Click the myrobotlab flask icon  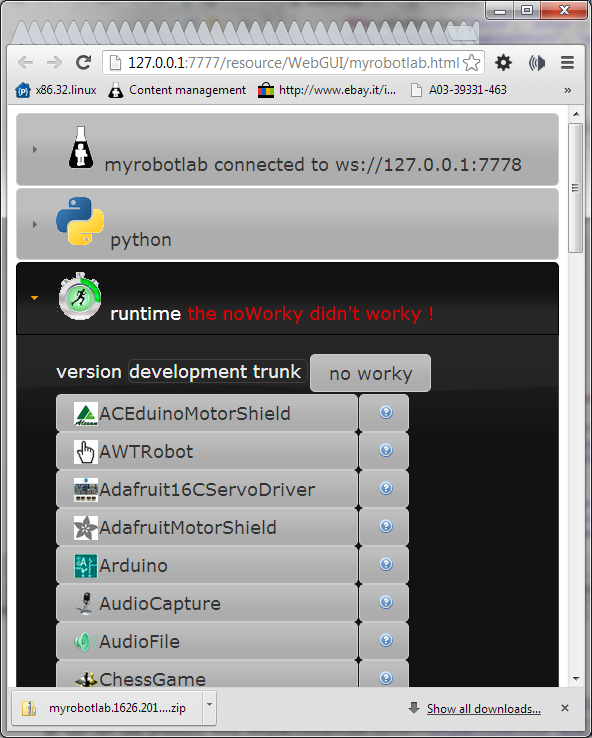(x=81, y=147)
